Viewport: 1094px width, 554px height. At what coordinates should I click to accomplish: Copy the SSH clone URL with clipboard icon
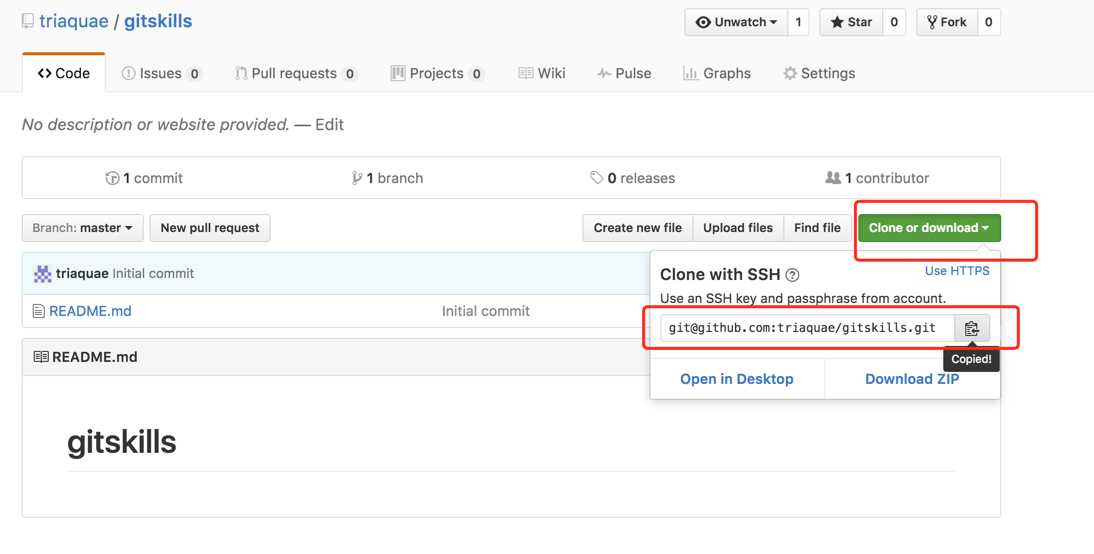coord(971,328)
